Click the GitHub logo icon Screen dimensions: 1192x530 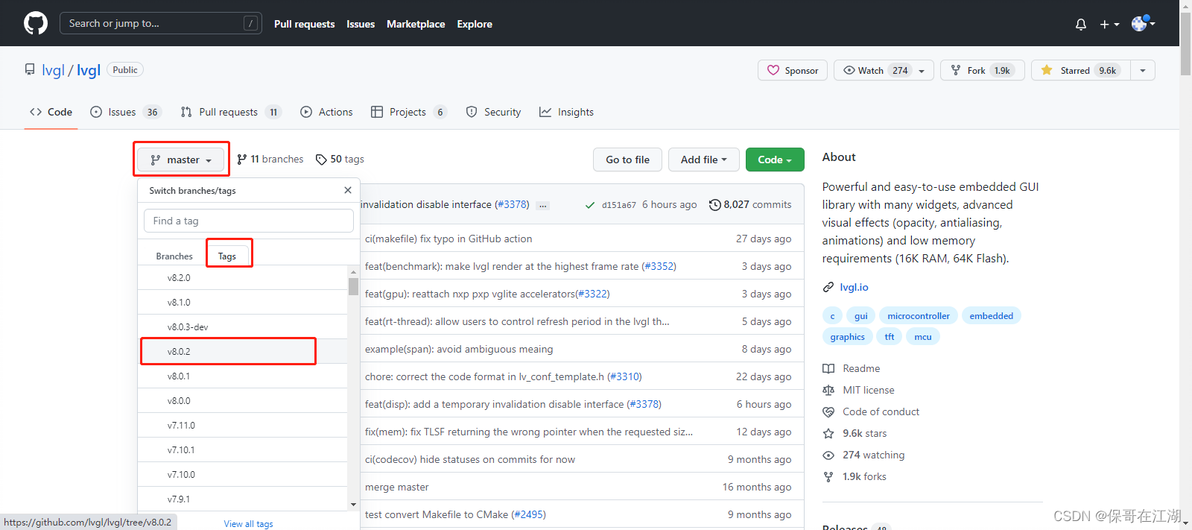pos(36,23)
